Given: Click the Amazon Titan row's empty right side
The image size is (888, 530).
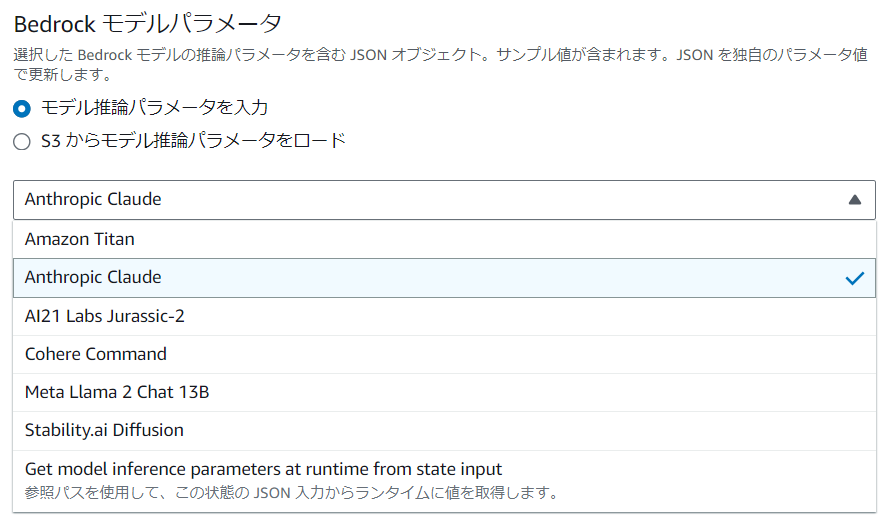Looking at the screenshot, I should 600,240.
